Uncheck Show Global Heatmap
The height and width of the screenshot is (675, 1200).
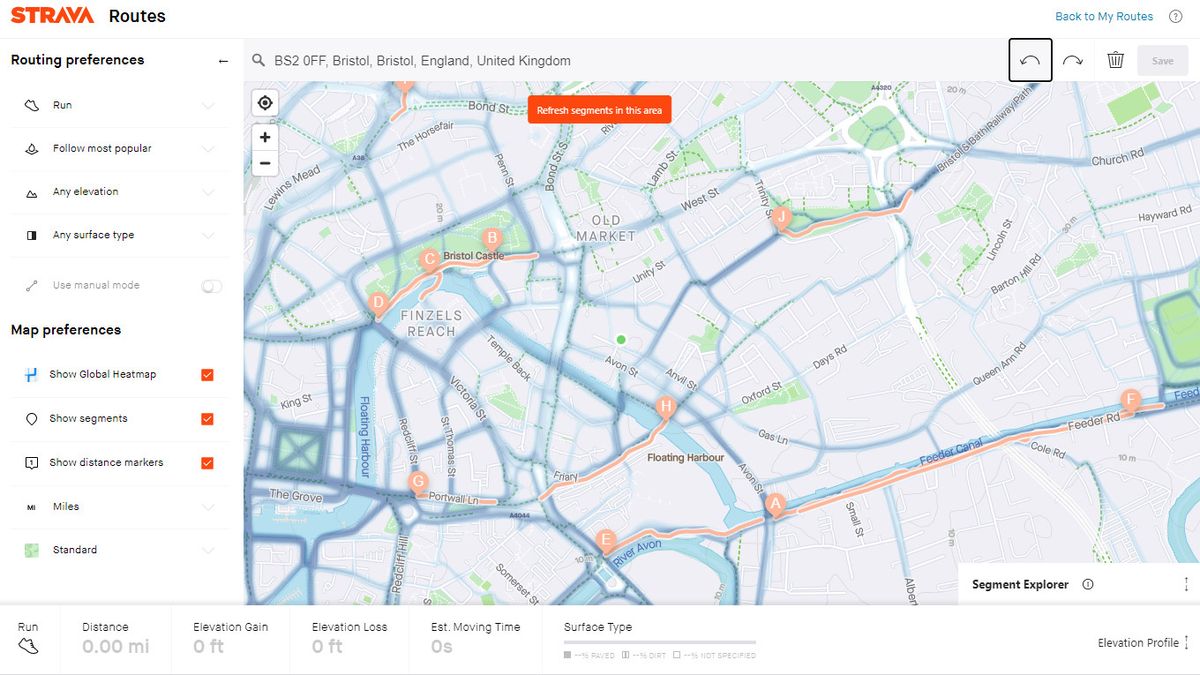click(x=207, y=374)
